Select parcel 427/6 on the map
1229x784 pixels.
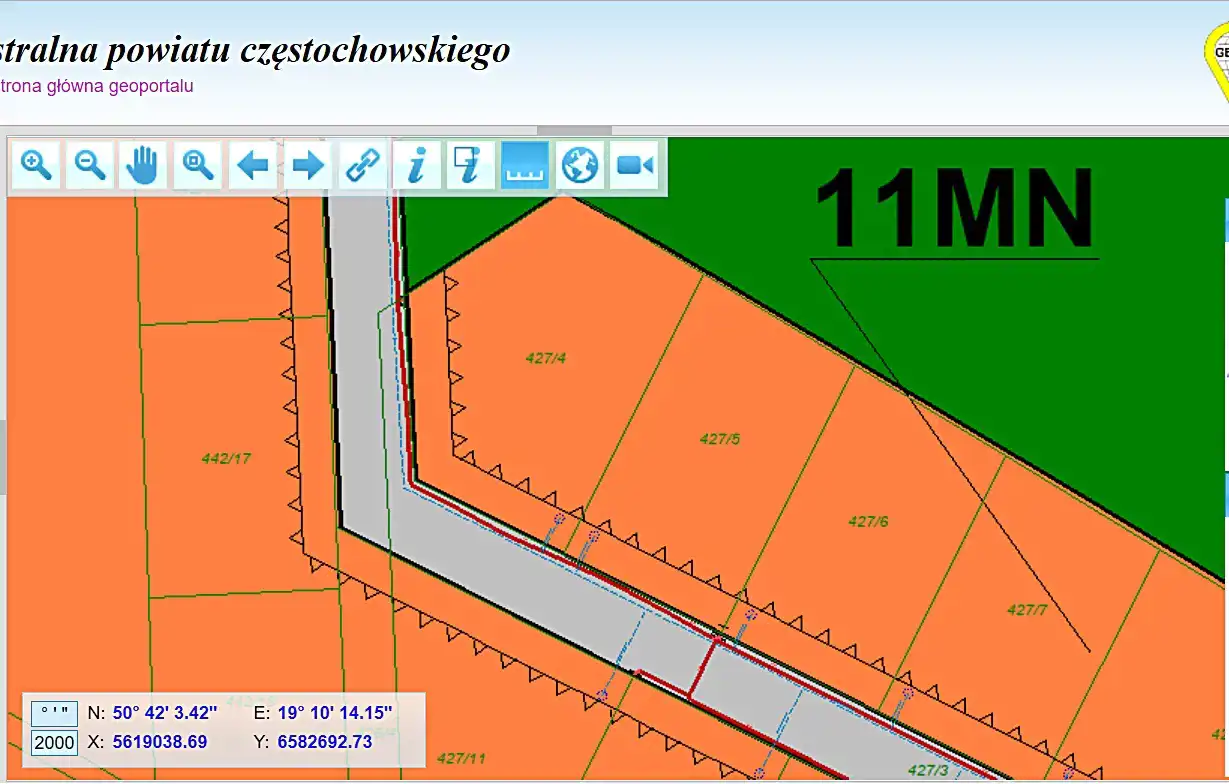pyautogui.click(x=868, y=521)
